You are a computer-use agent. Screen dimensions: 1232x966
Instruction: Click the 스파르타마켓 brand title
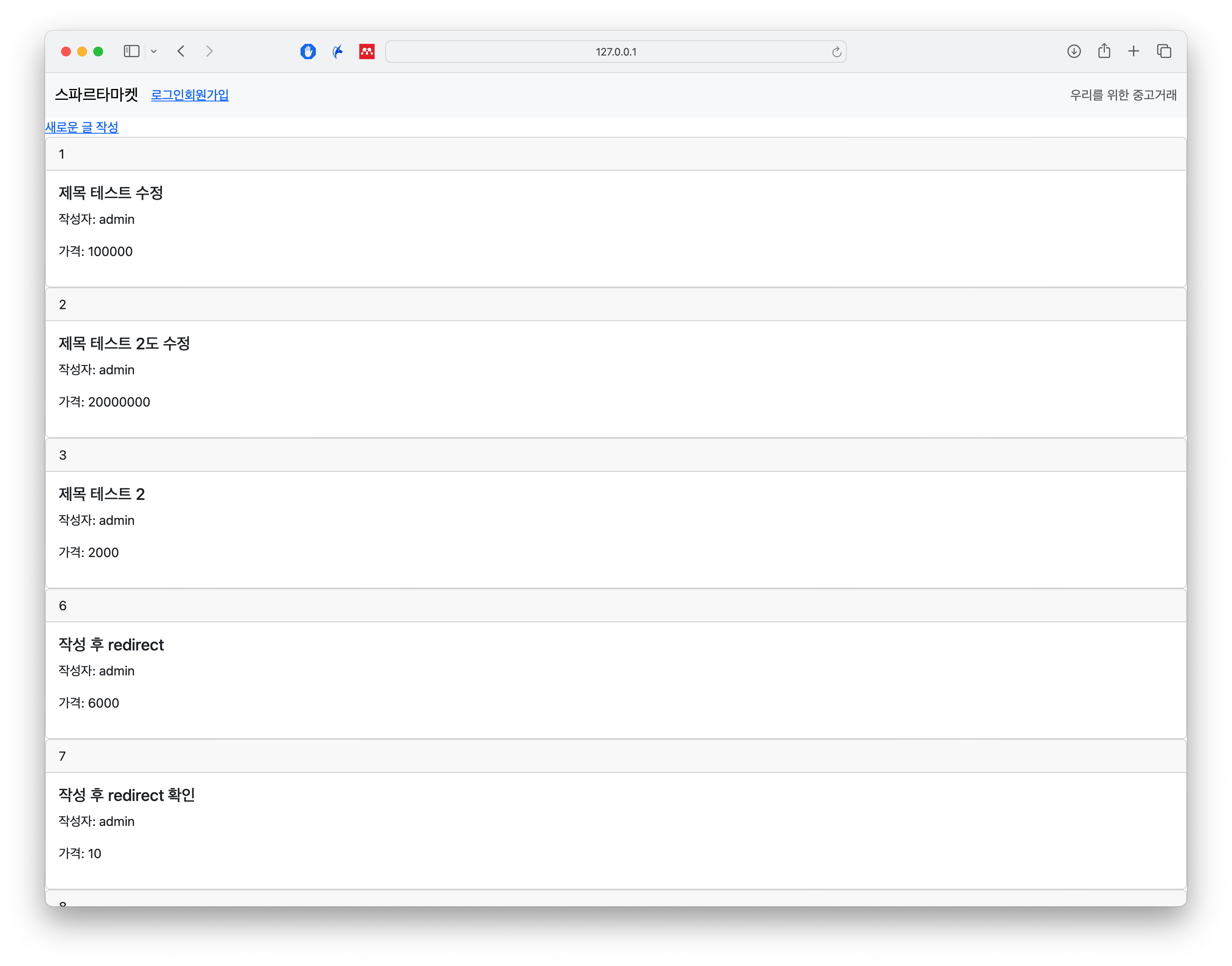coord(96,95)
